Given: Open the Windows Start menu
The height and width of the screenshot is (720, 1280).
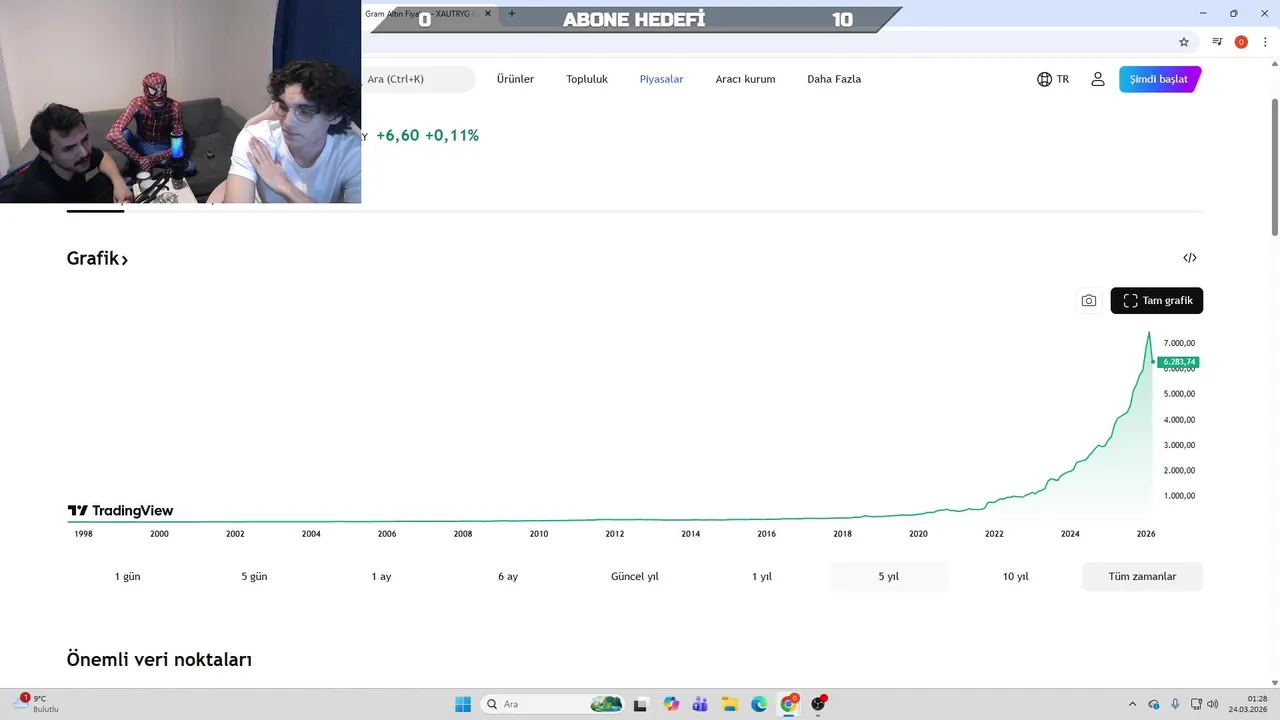Looking at the screenshot, I should tap(463, 704).
